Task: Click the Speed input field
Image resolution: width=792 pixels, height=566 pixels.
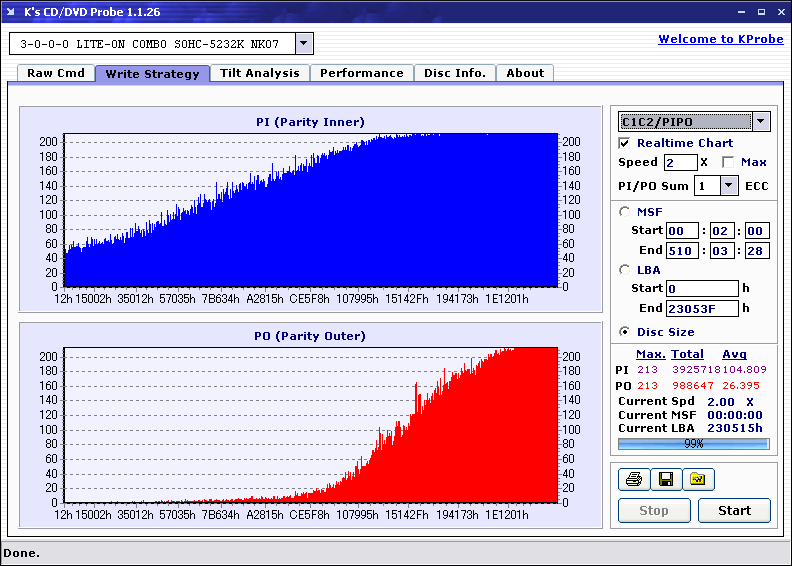Action: click(680, 163)
